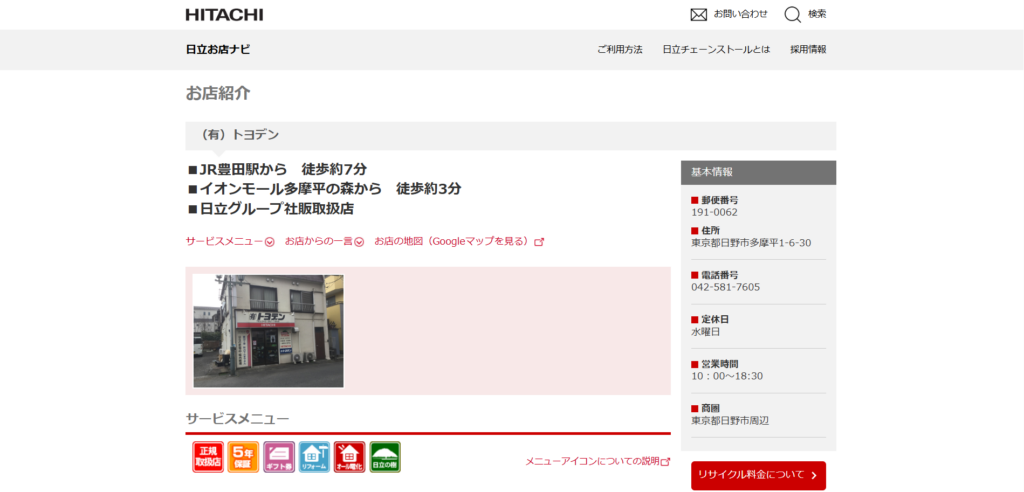1024x492 pixels.
Task: Jump to サービスメニュー section anchor
Action: click(x=229, y=242)
